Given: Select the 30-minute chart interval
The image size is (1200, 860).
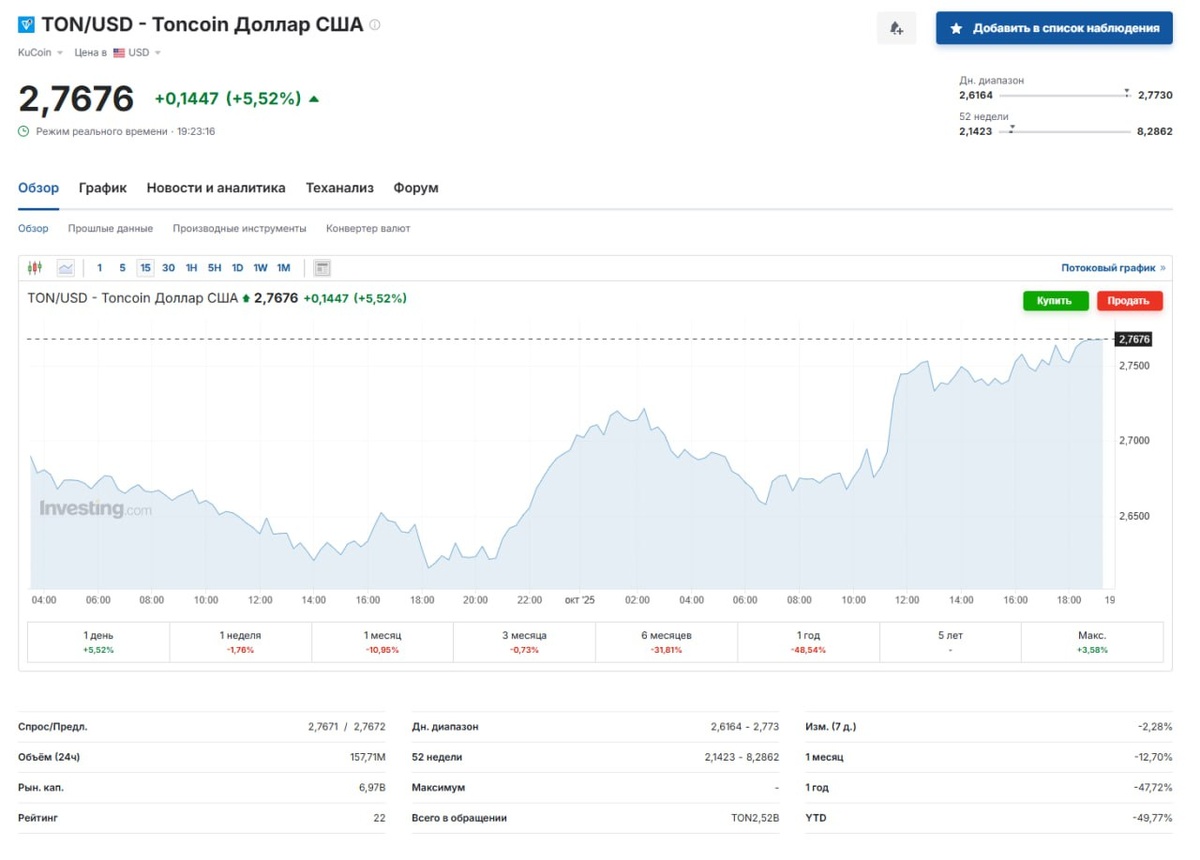Looking at the screenshot, I should click(x=168, y=268).
